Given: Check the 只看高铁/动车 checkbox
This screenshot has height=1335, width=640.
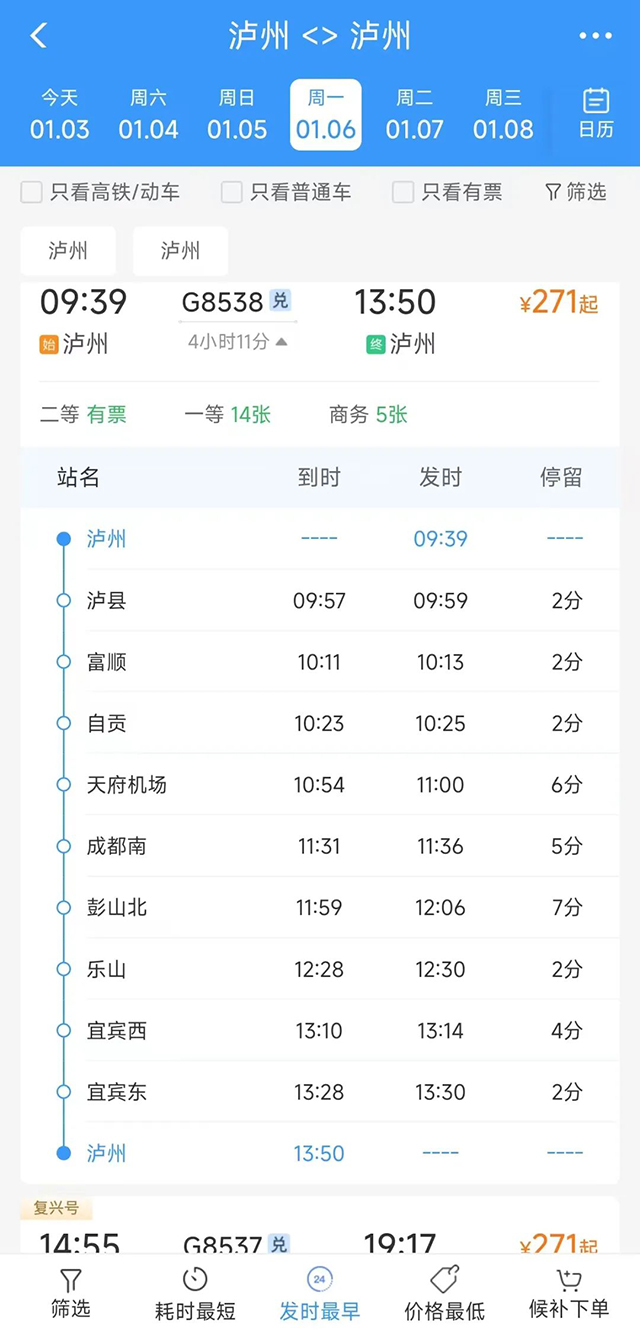Looking at the screenshot, I should point(31,192).
